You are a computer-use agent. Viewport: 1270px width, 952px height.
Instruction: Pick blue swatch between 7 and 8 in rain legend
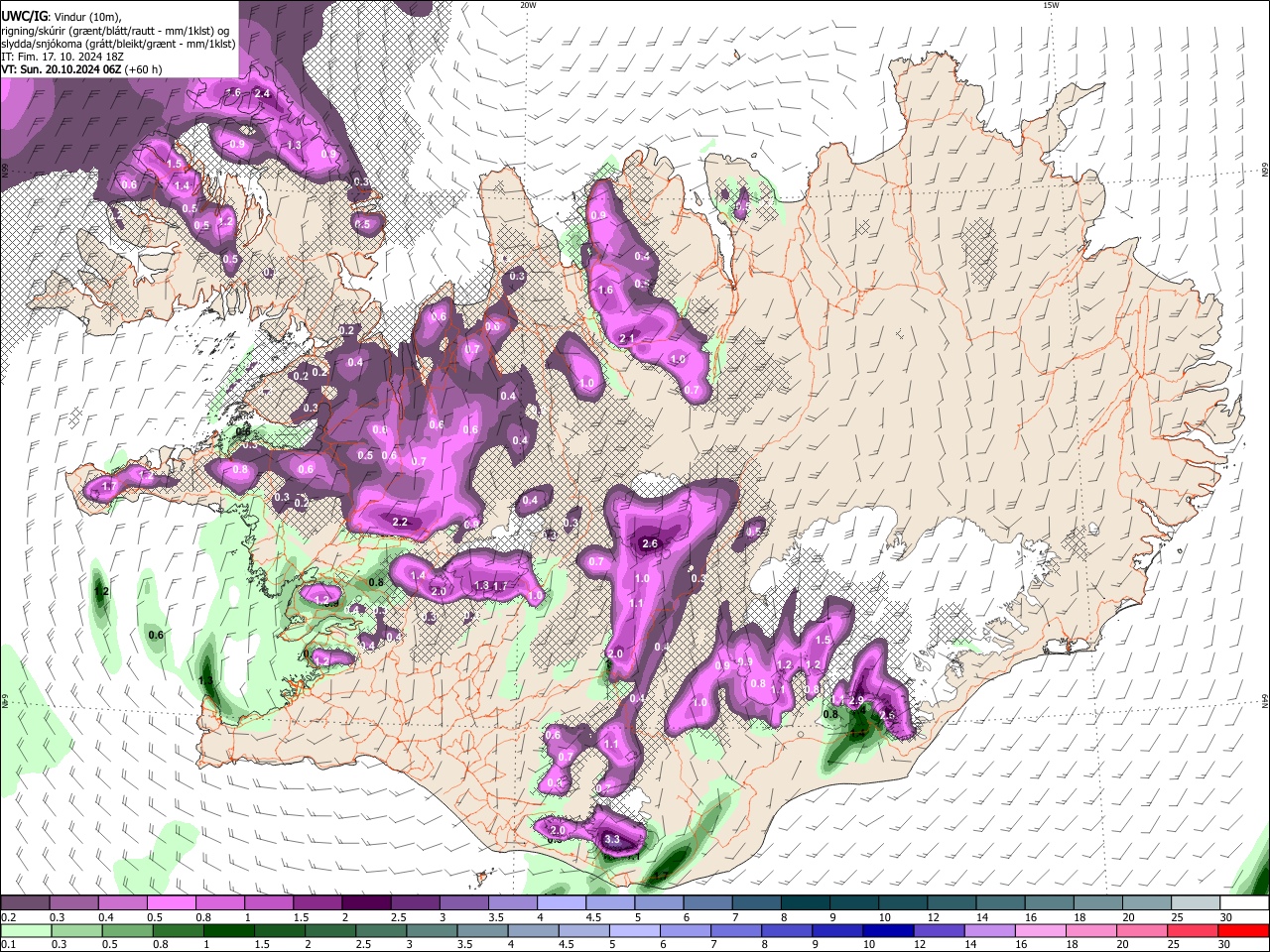click(736, 930)
